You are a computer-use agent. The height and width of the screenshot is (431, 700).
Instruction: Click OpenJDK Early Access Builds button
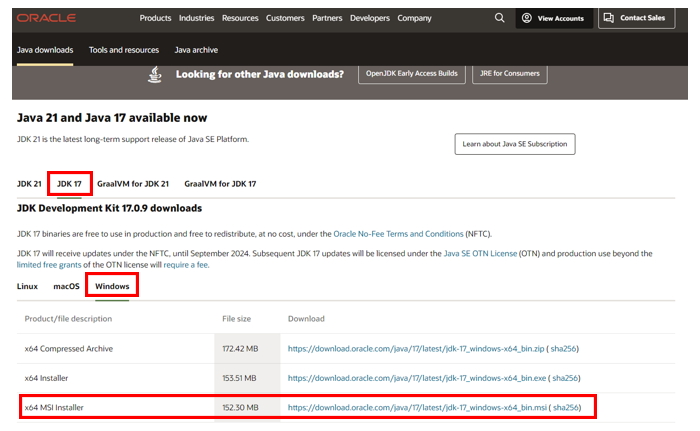[412, 73]
